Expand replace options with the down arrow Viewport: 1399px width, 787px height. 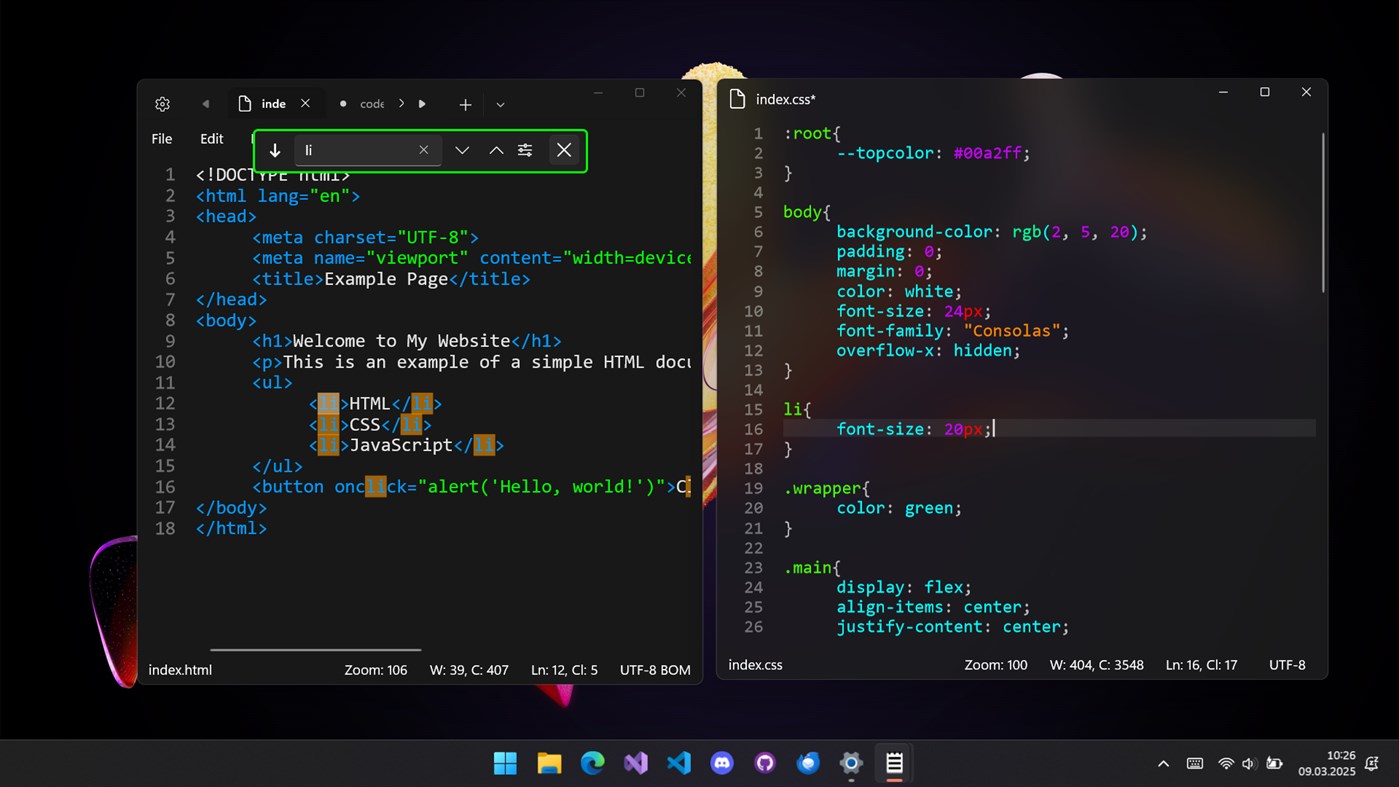coord(275,150)
